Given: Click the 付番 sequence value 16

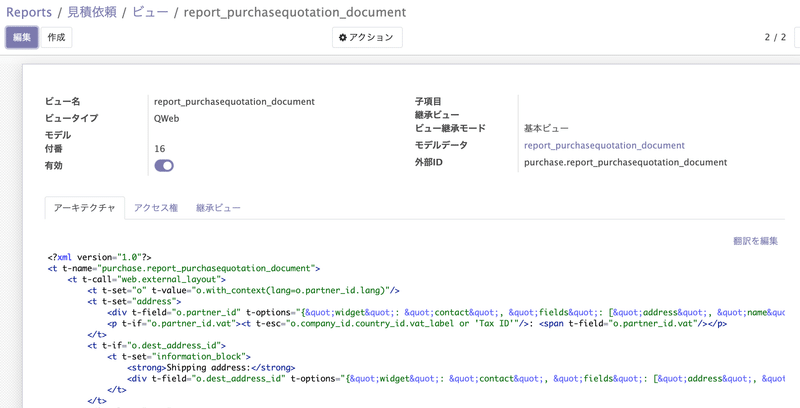Looking at the screenshot, I should click(x=160, y=149).
